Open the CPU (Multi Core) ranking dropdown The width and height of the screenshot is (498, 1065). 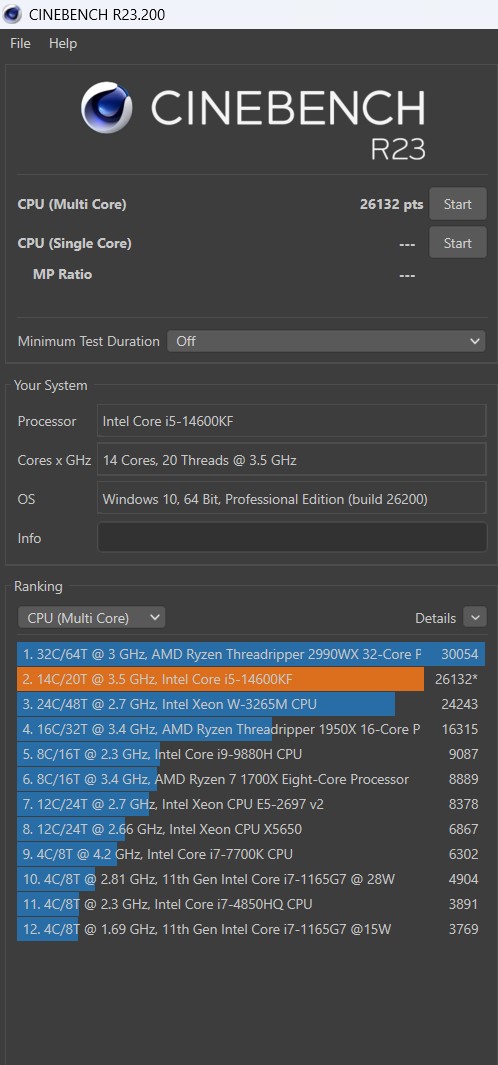click(92, 618)
